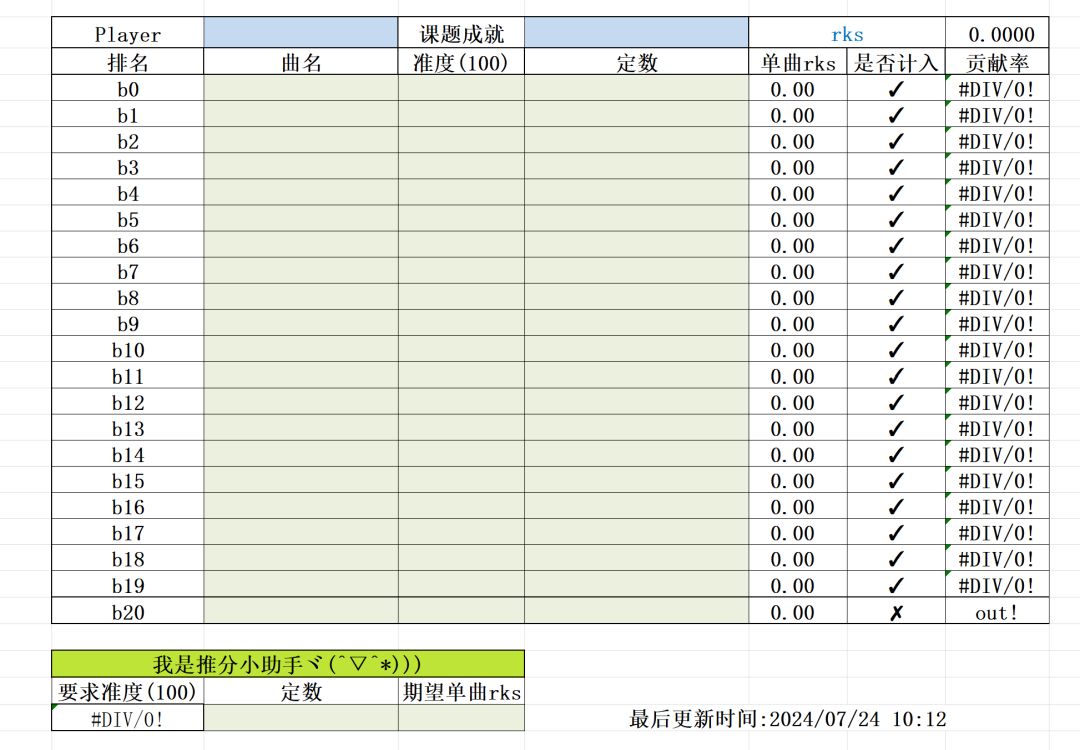Select the #DIV/0! error cell in row b5
Viewport: 1080px width, 750px height.
pos(997,220)
